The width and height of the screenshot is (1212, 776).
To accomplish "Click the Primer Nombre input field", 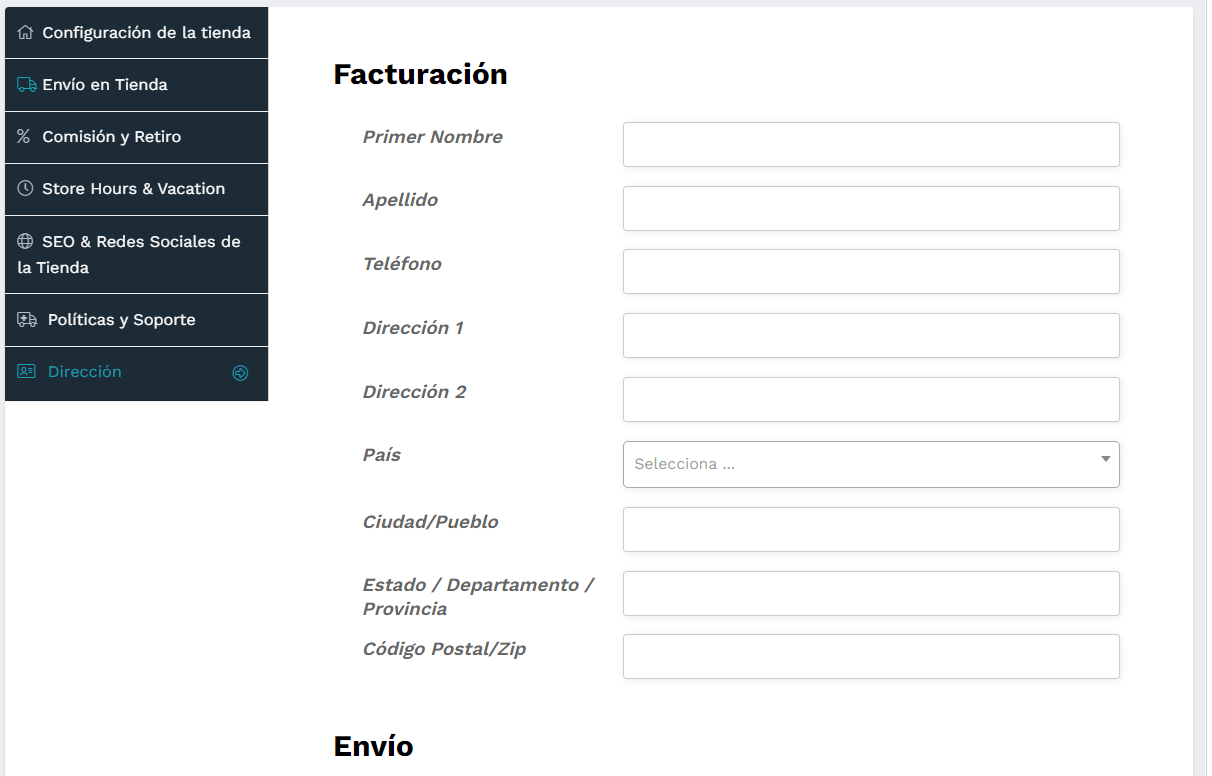I will pos(870,144).
